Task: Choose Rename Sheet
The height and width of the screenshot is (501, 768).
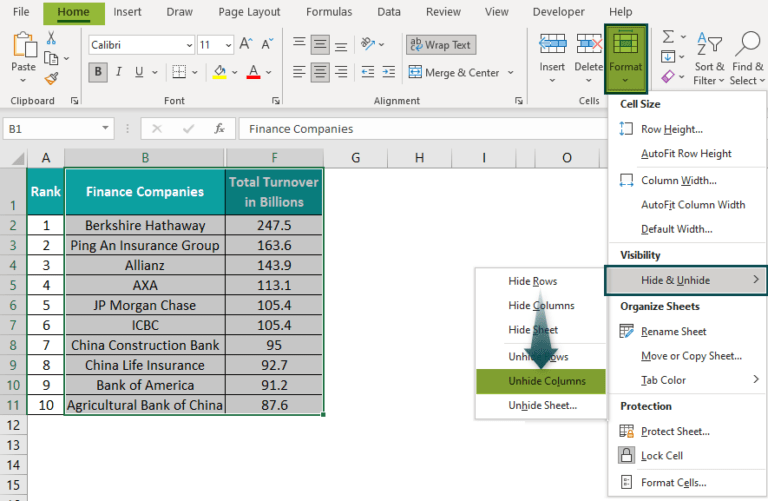Action: (686, 332)
